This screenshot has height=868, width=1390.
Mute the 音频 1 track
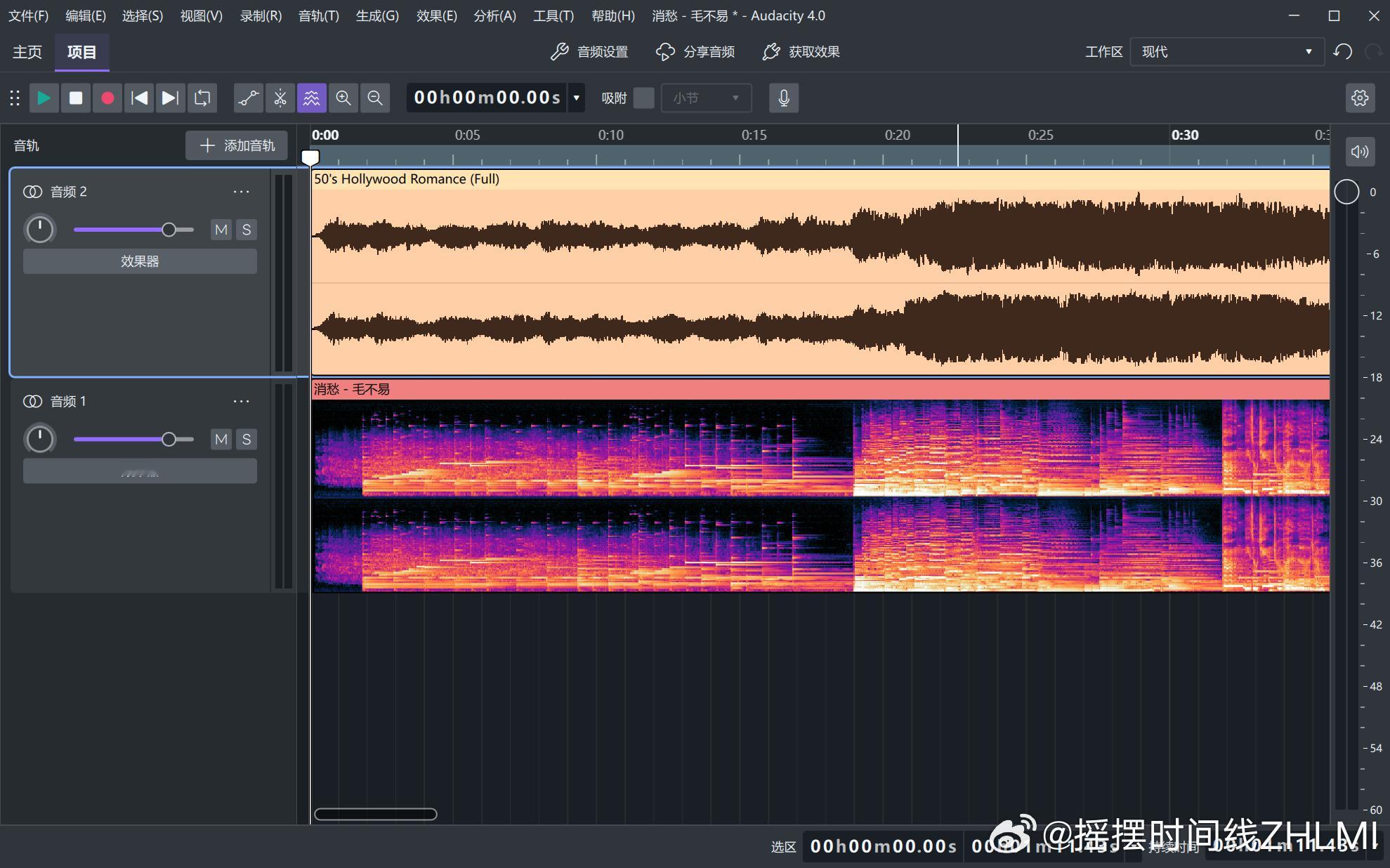221,439
